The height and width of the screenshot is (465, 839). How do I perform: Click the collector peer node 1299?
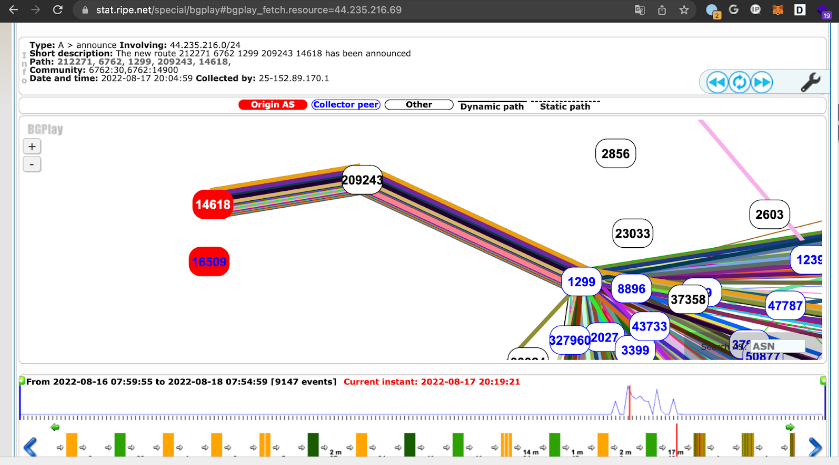click(x=582, y=281)
